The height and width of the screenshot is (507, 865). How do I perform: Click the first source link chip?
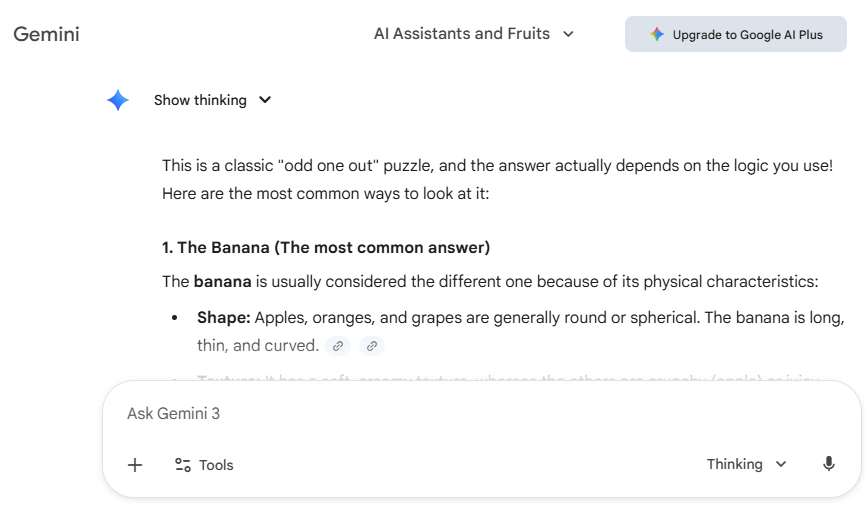(338, 346)
